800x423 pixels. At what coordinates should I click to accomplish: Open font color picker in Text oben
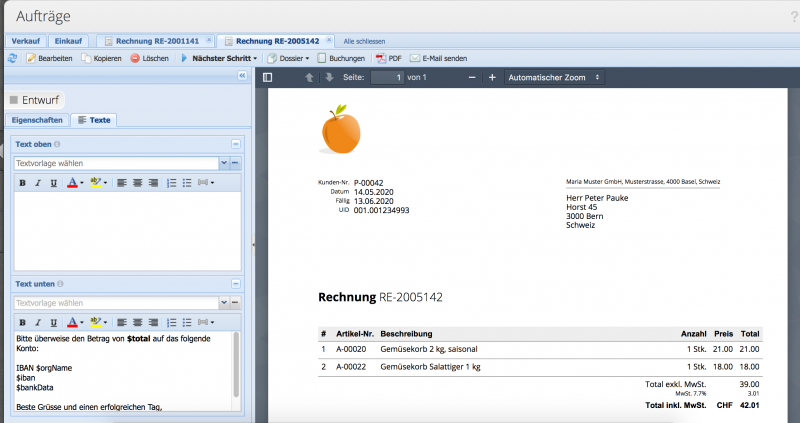(x=76, y=183)
